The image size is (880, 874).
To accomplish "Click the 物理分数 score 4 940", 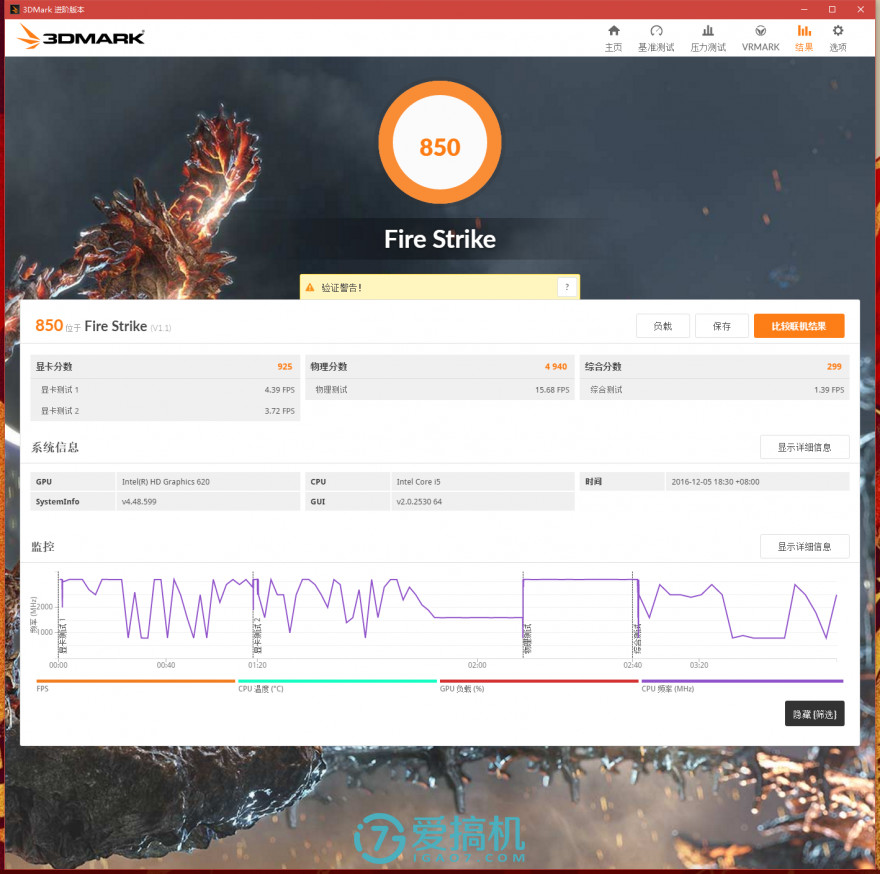I will tap(556, 367).
